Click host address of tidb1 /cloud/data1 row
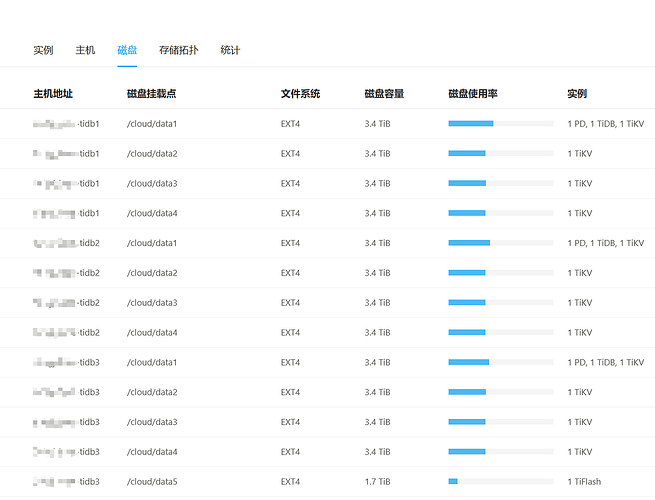Screen dimensions: 655x500 (66, 124)
